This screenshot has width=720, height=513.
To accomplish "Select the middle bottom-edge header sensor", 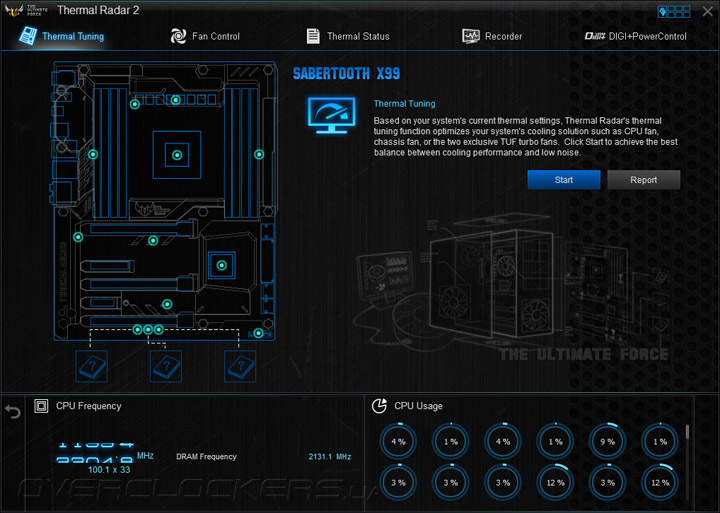I will [x=148, y=329].
